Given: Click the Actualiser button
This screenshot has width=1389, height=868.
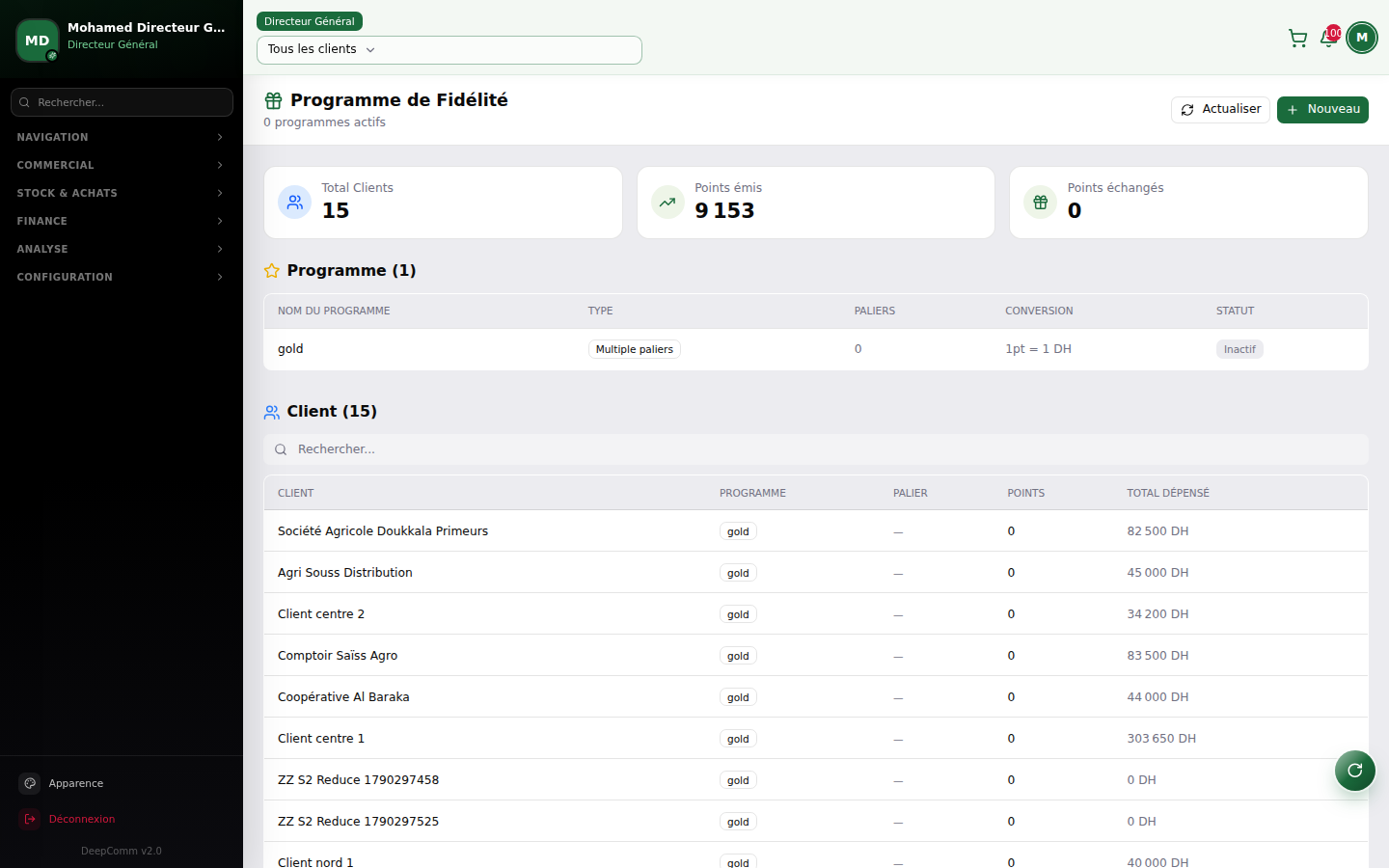Looking at the screenshot, I should click(1220, 110).
